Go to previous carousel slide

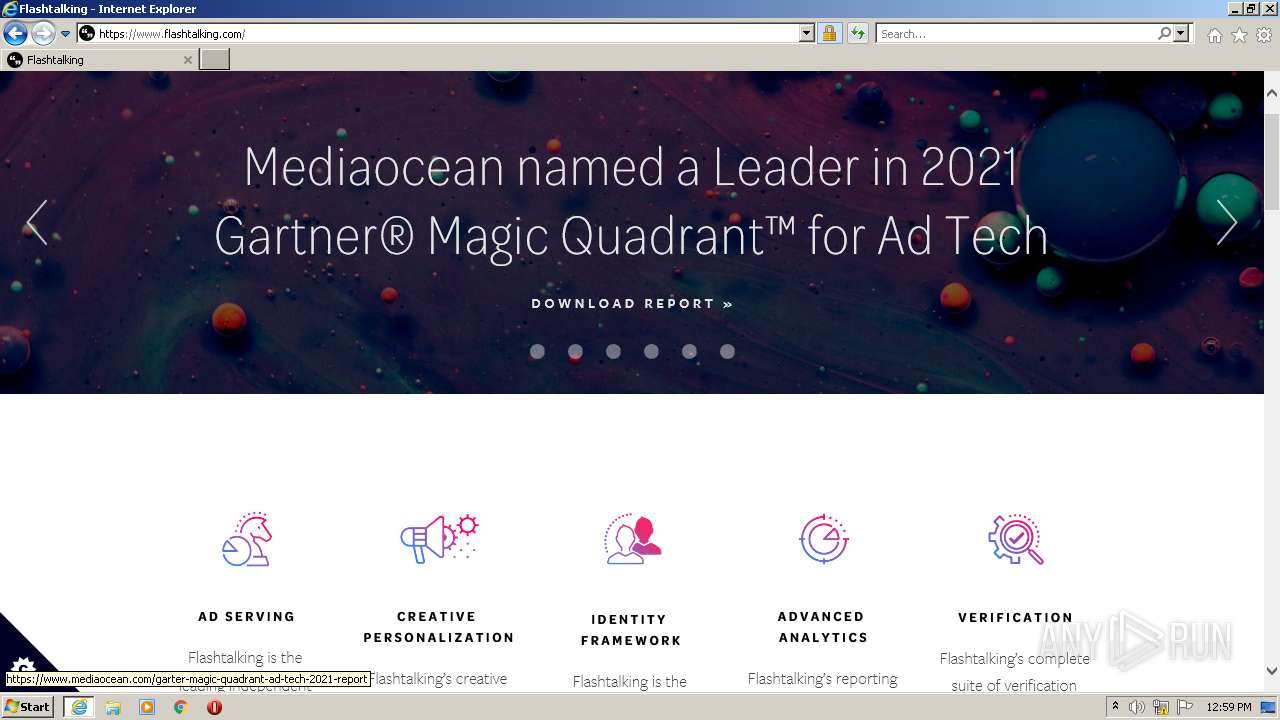37,222
